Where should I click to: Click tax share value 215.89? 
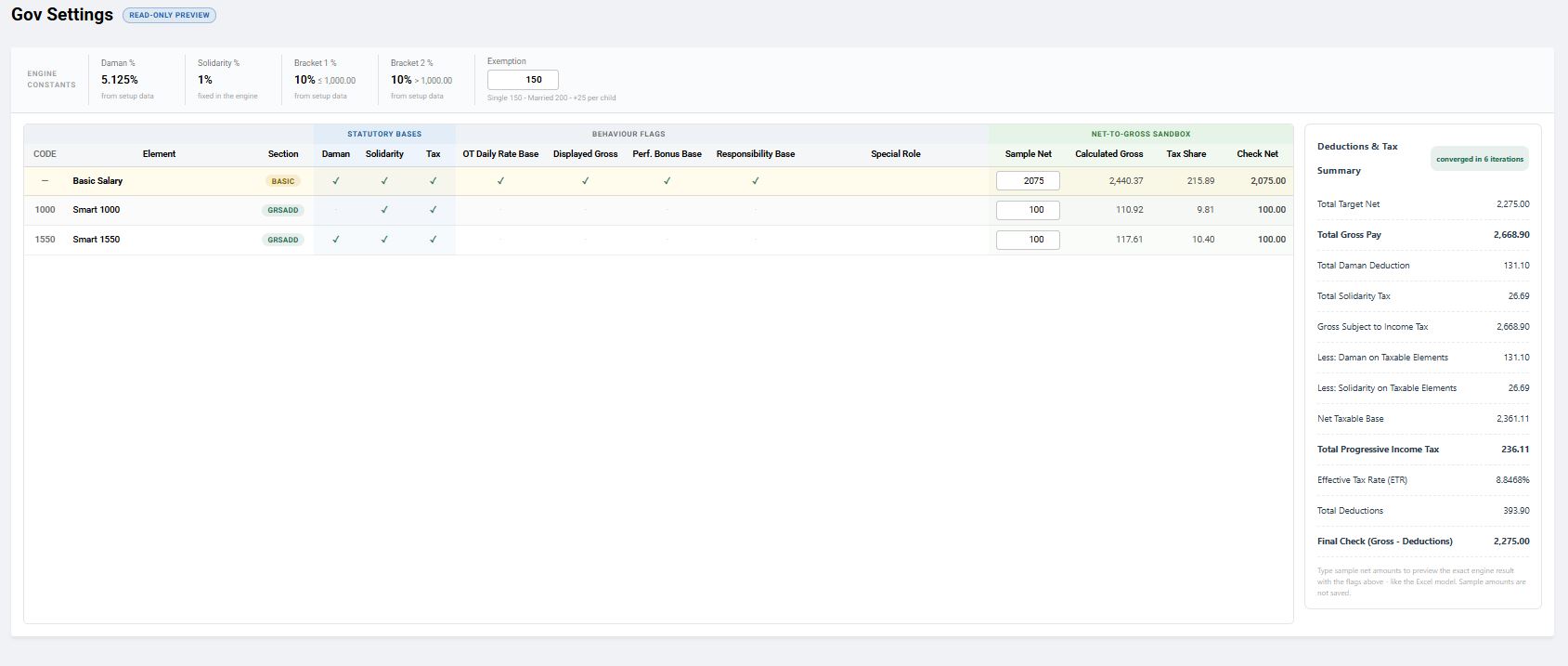(1200, 181)
